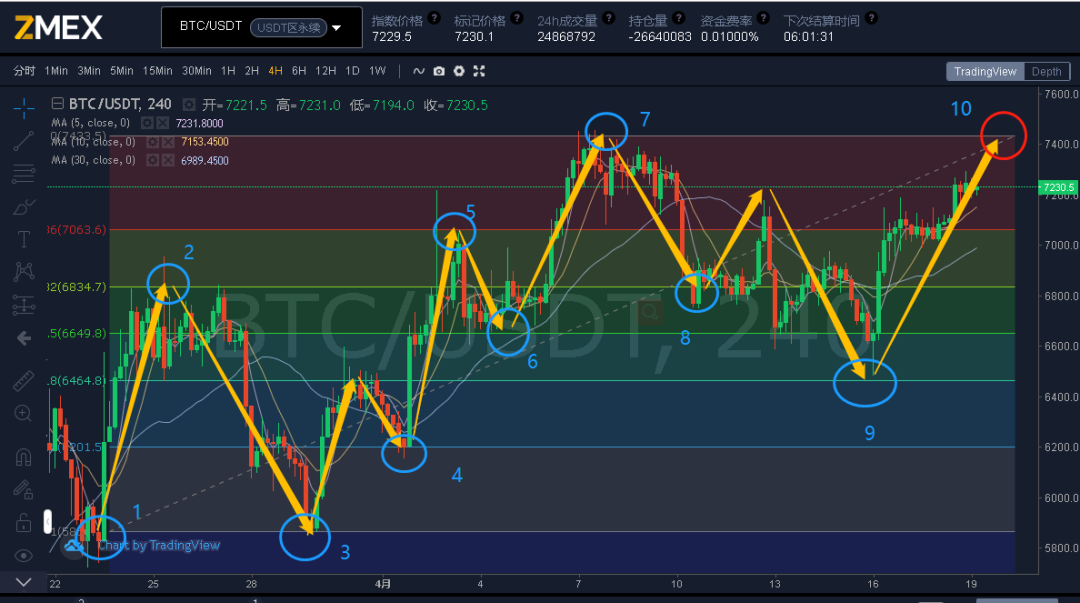Select the 1D timeframe
Screen dimensions: 1080x603
[352, 71]
